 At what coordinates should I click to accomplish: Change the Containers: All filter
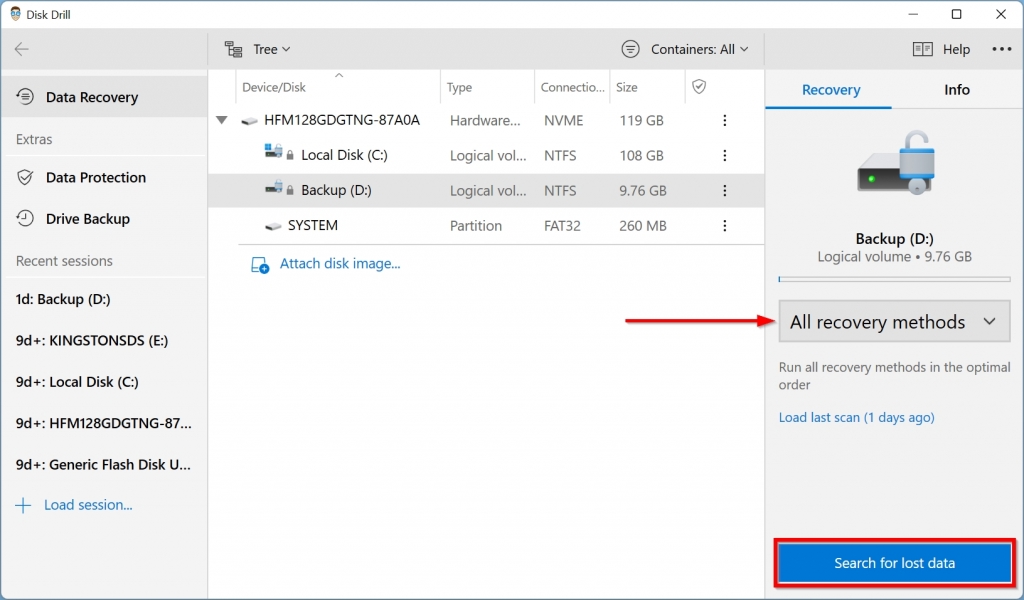click(x=686, y=48)
